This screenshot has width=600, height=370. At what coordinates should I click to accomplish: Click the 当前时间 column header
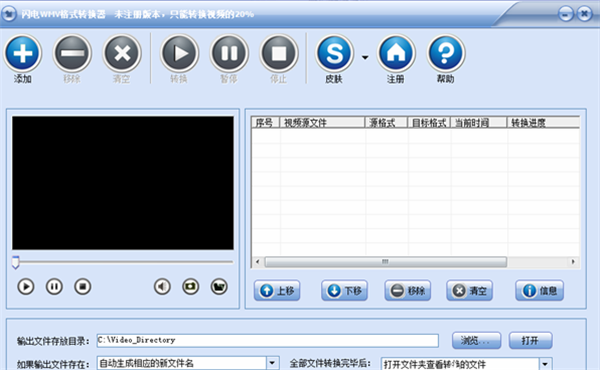(x=478, y=123)
